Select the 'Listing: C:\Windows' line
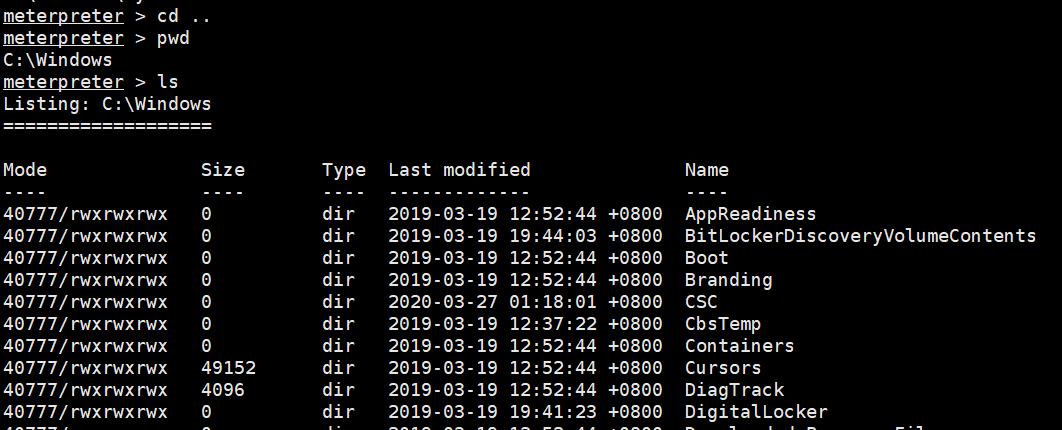This screenshot has height=430, width=1062. [x=107, y=104]
